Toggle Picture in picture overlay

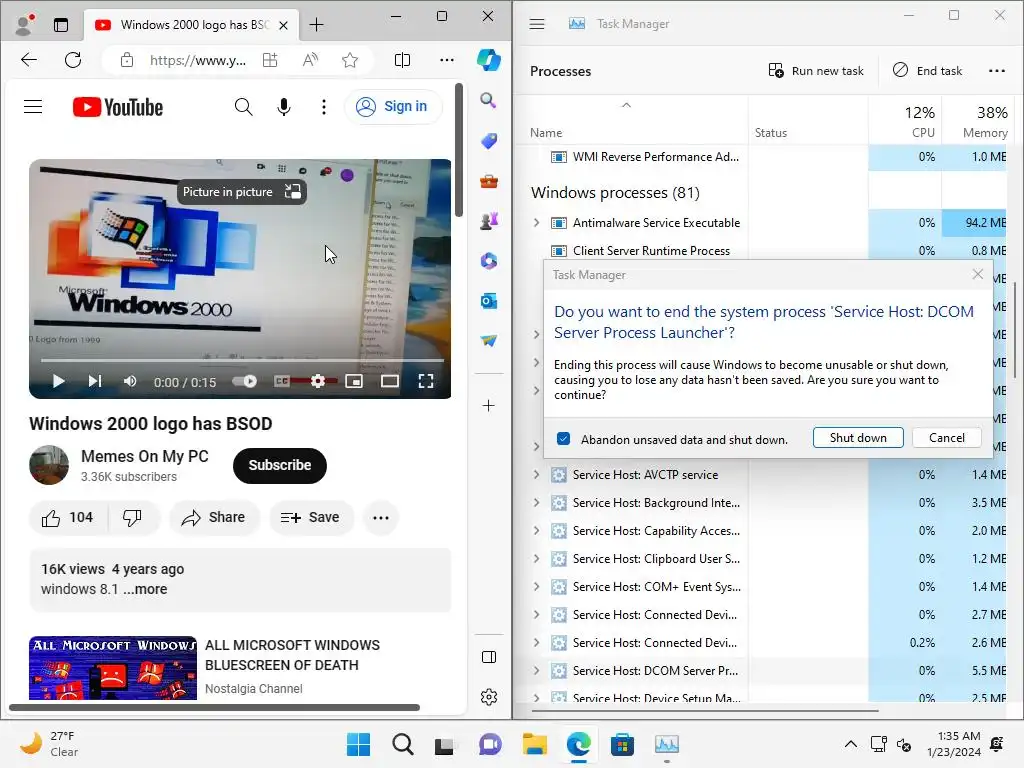pos(242,192)
